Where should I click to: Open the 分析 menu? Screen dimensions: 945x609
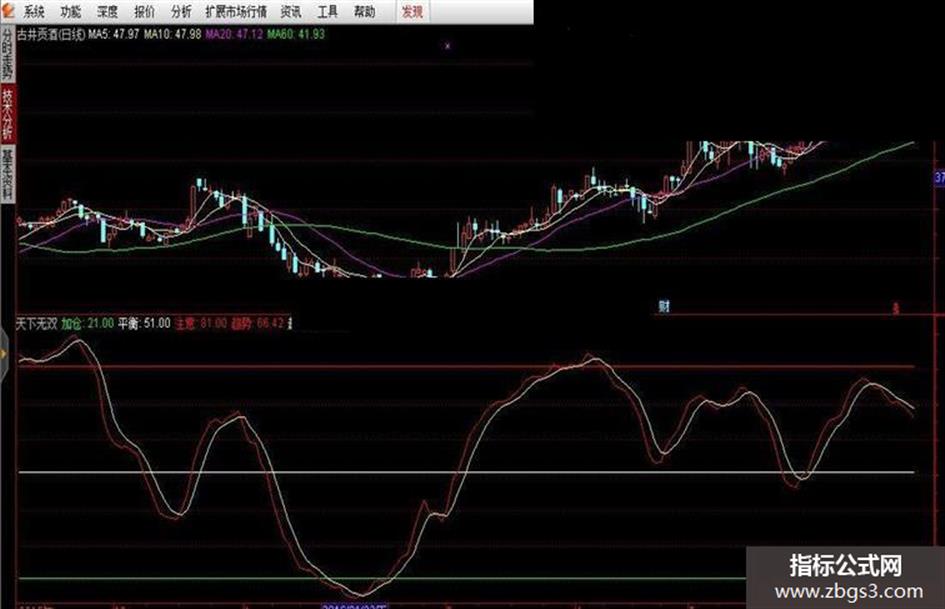(x=181, y=11)
